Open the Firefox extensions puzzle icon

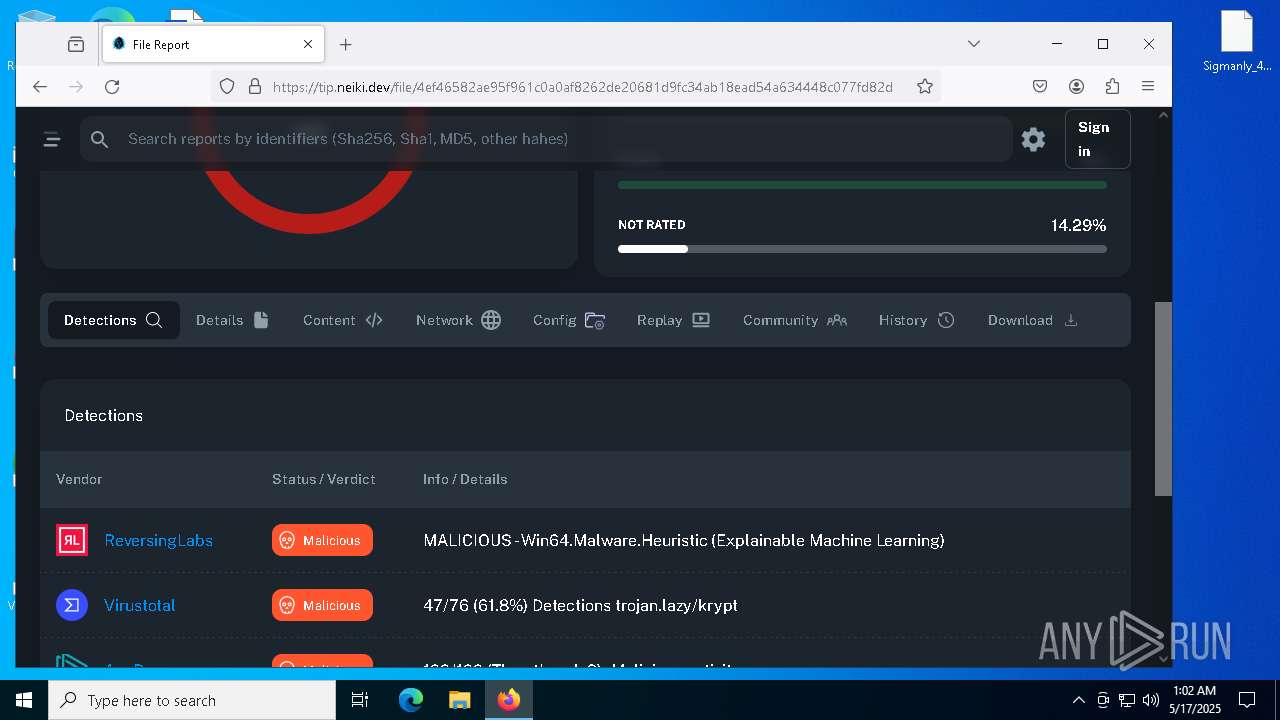[1112, 87]
